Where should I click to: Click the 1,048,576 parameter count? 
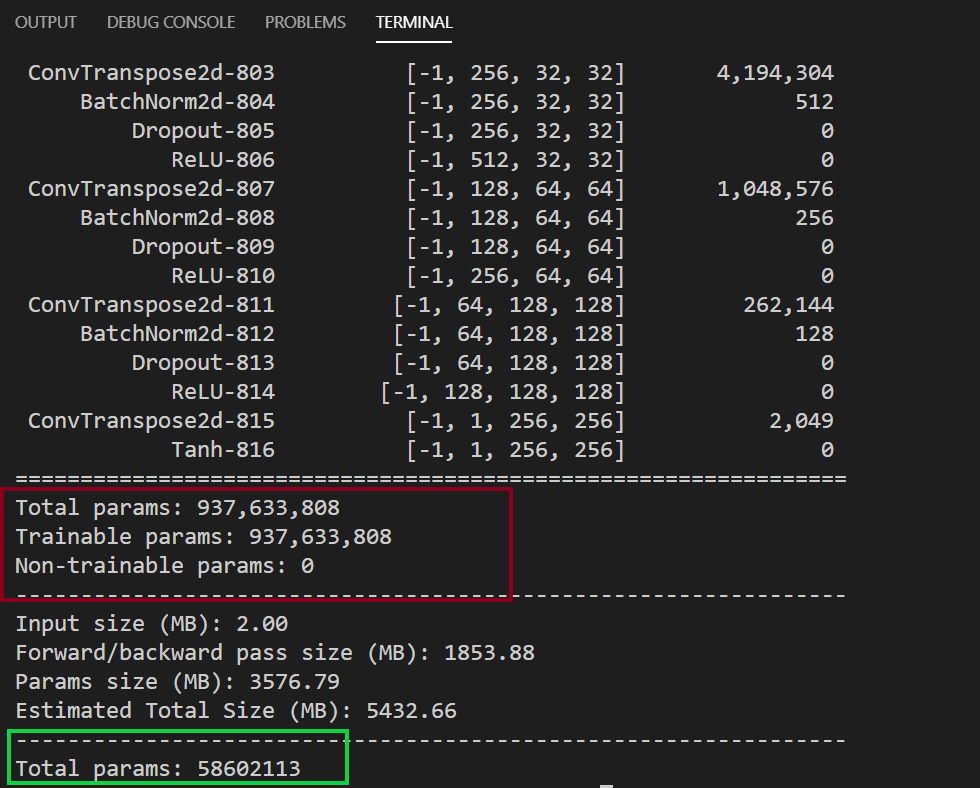[775, 189]
